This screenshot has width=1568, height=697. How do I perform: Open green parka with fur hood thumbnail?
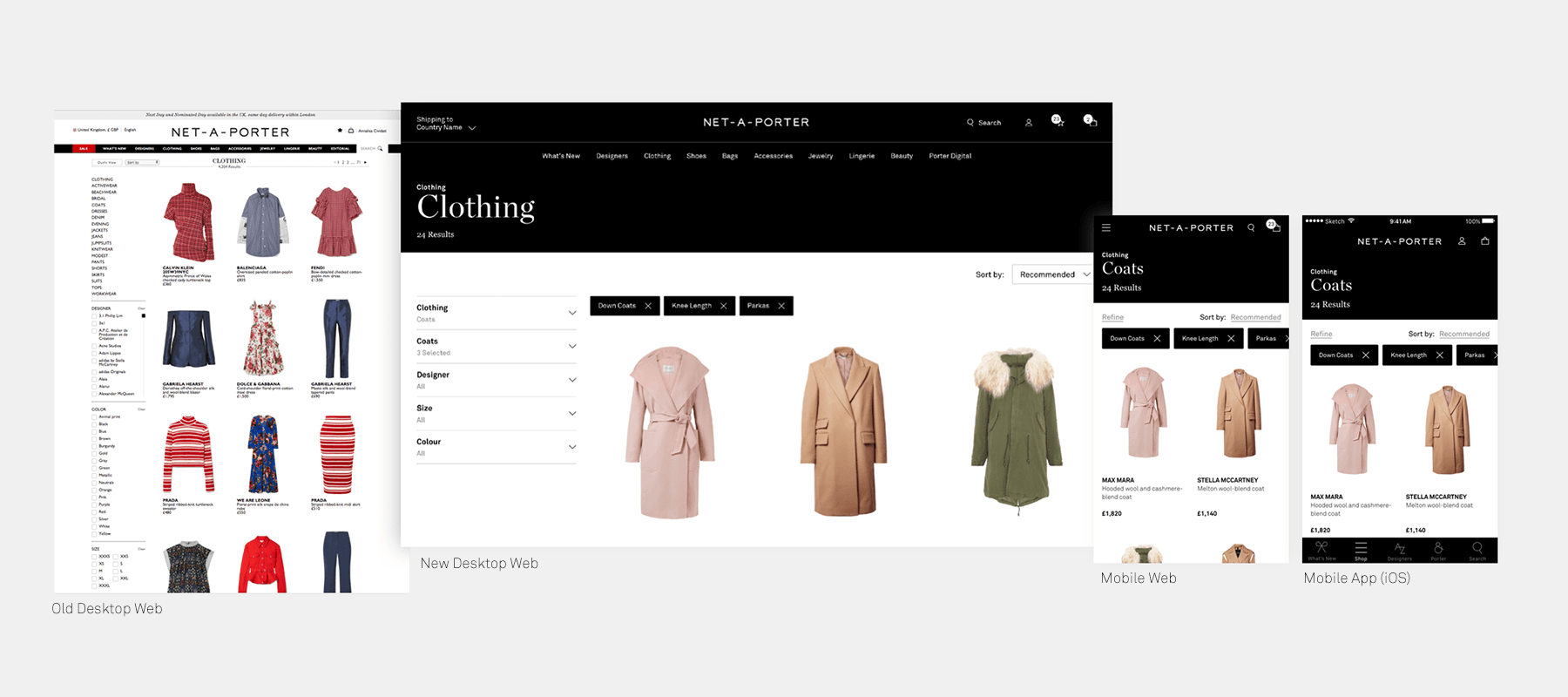(1017, 430)
